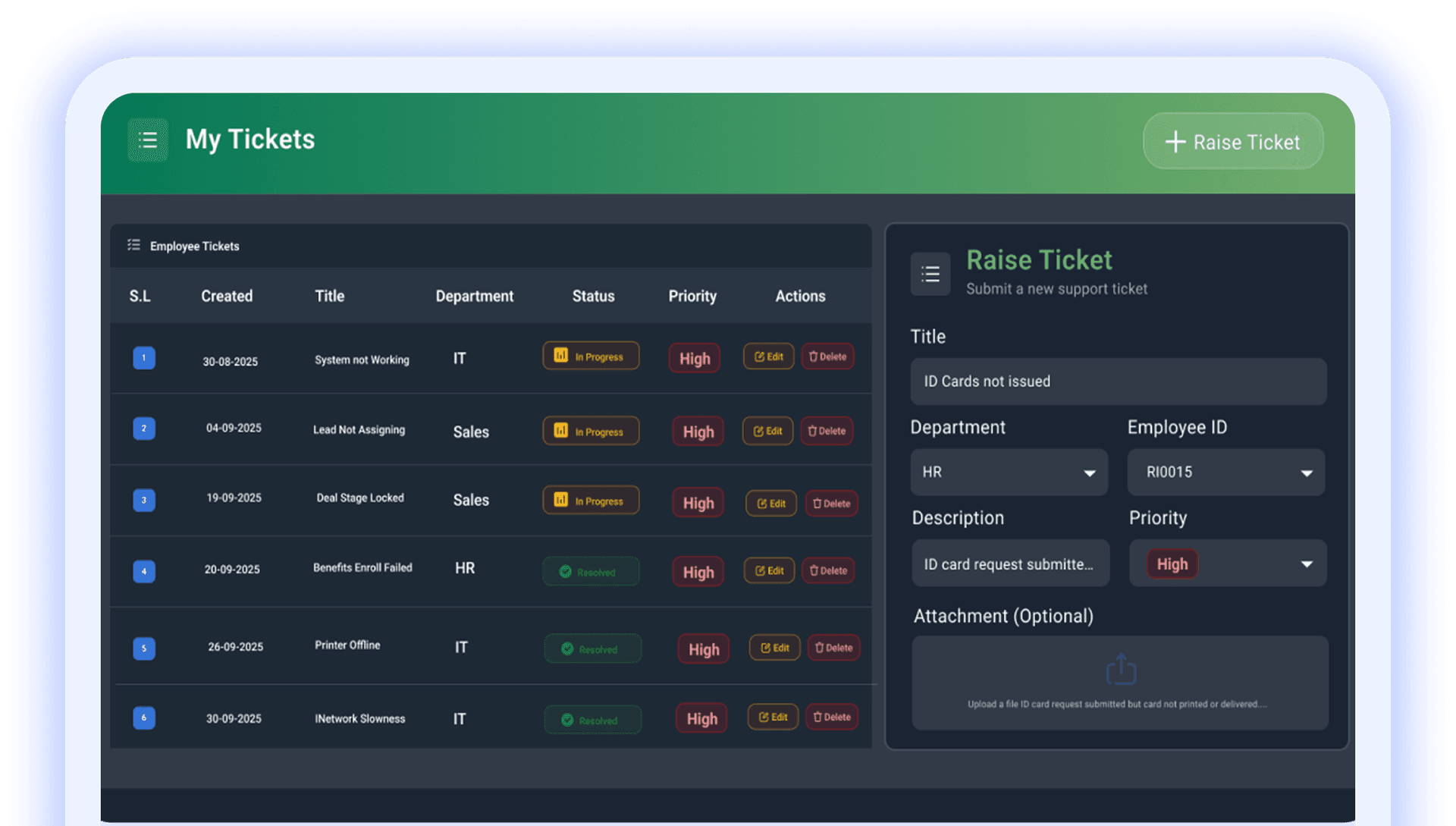
Task: Click the upload icon in the Attachment area
Action: (x=1121, y=668)
